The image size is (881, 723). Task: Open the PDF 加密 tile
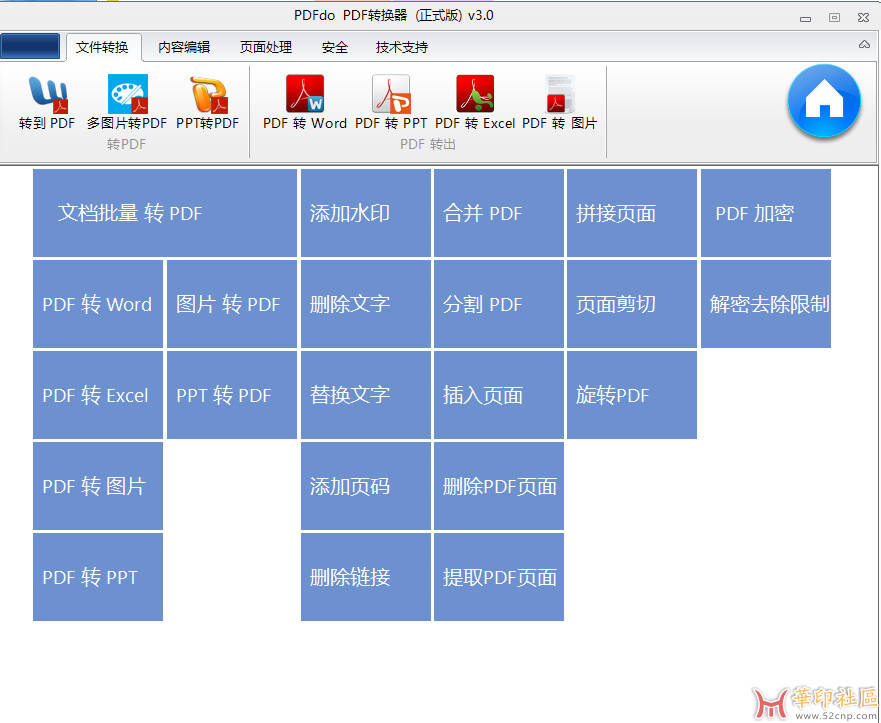point(766,213)
